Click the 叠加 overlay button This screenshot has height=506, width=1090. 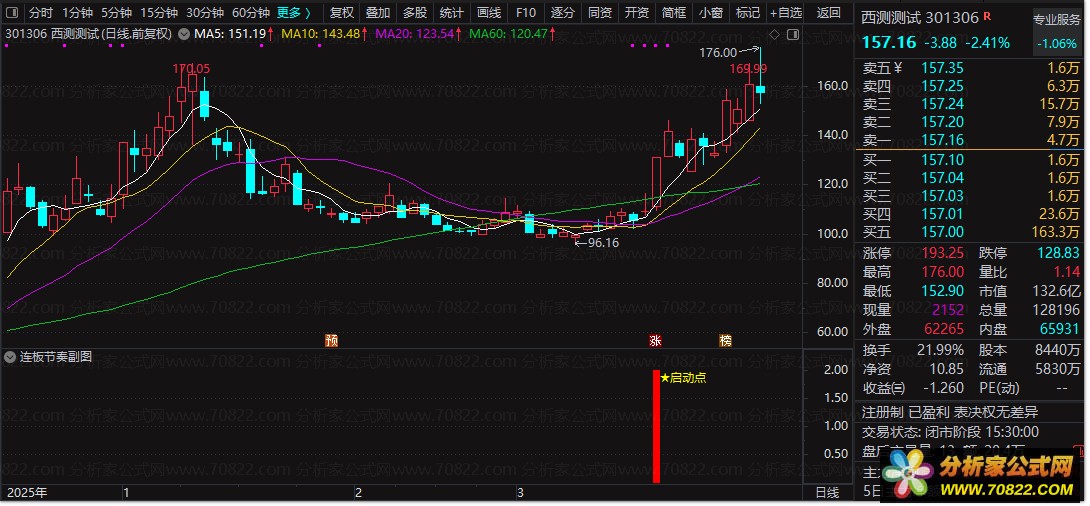(x=377, y=13)
